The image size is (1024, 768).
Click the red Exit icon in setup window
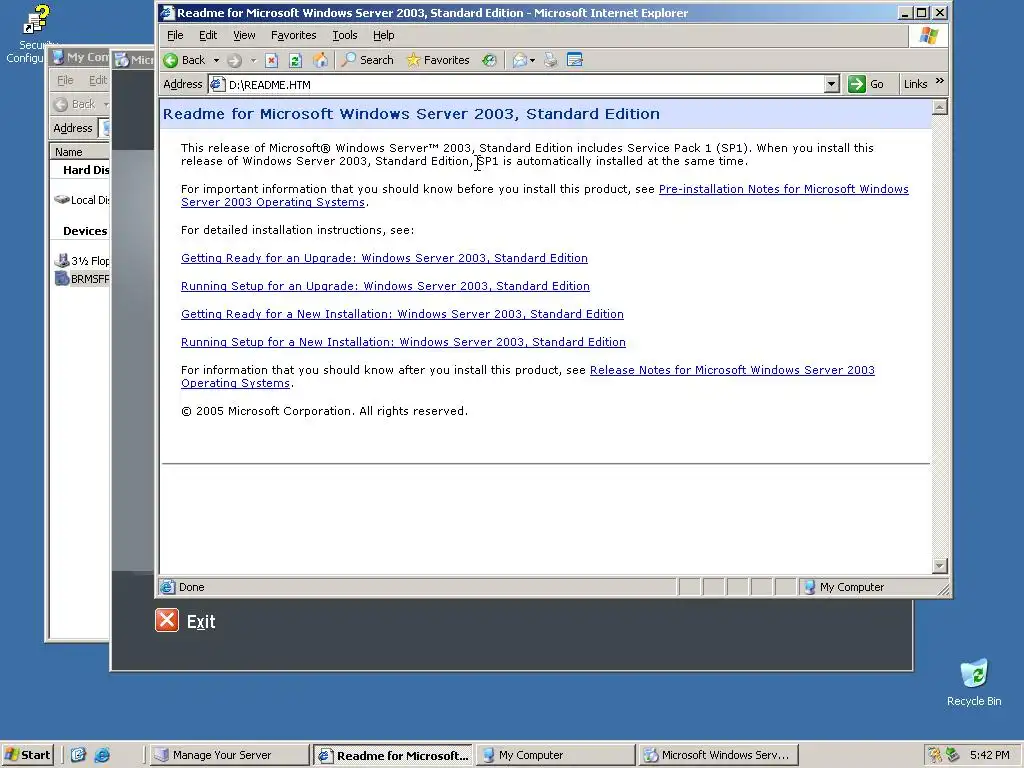tap(167, 620)
